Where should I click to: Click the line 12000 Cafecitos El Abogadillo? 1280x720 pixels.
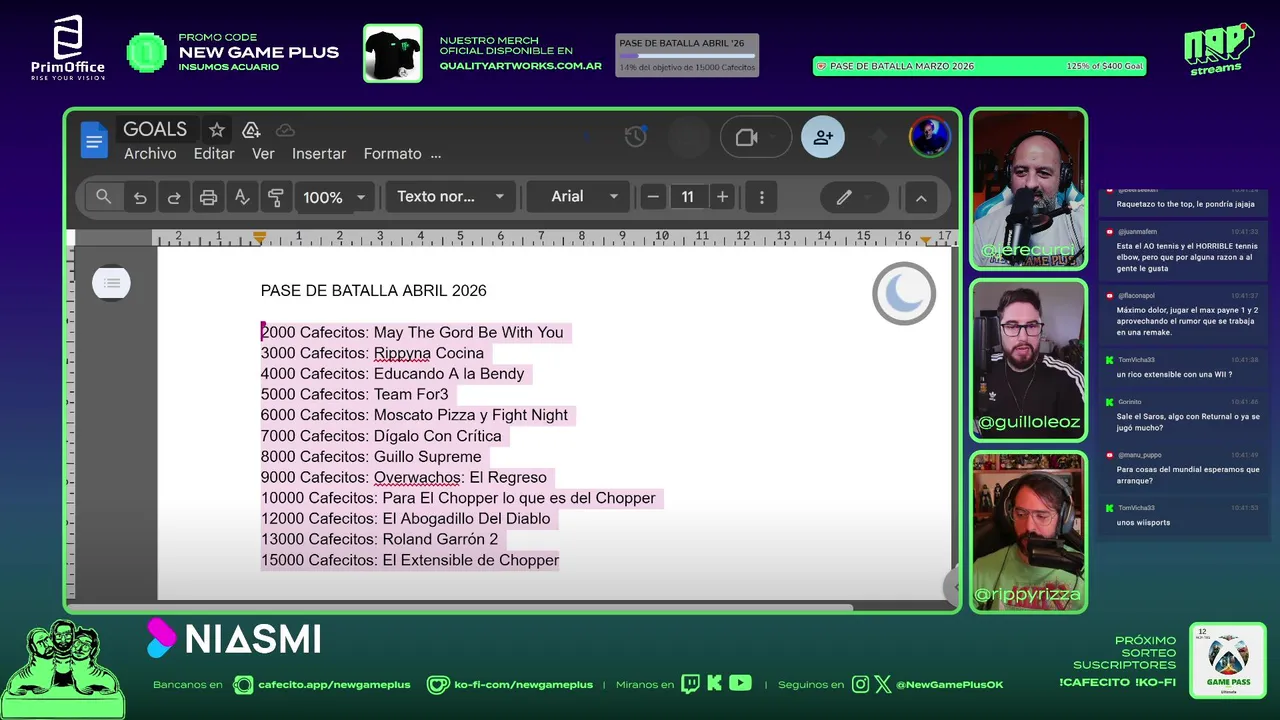tap(405, 519)
